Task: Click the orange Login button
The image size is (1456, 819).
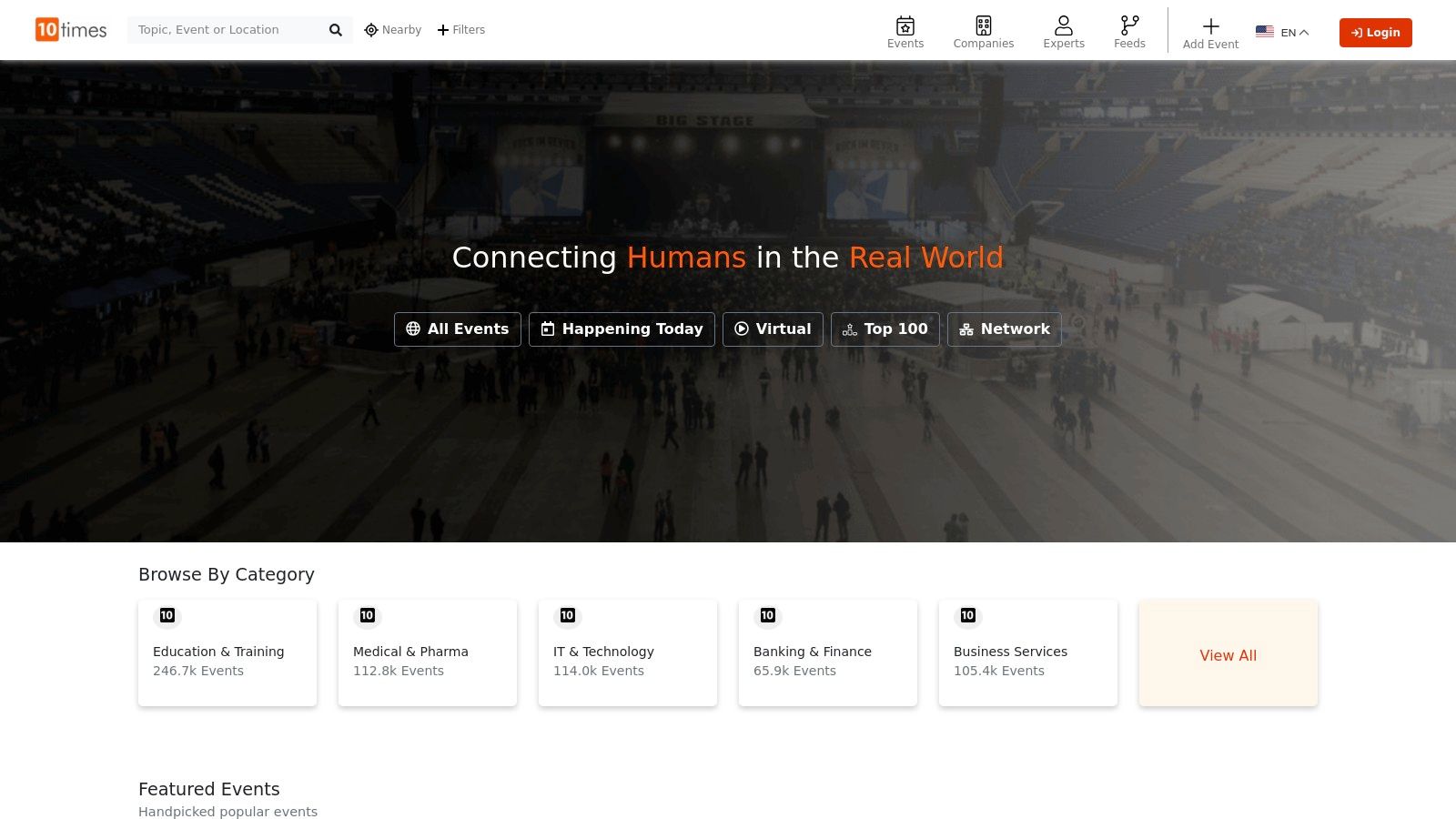Action: [x=1375, y=33]
